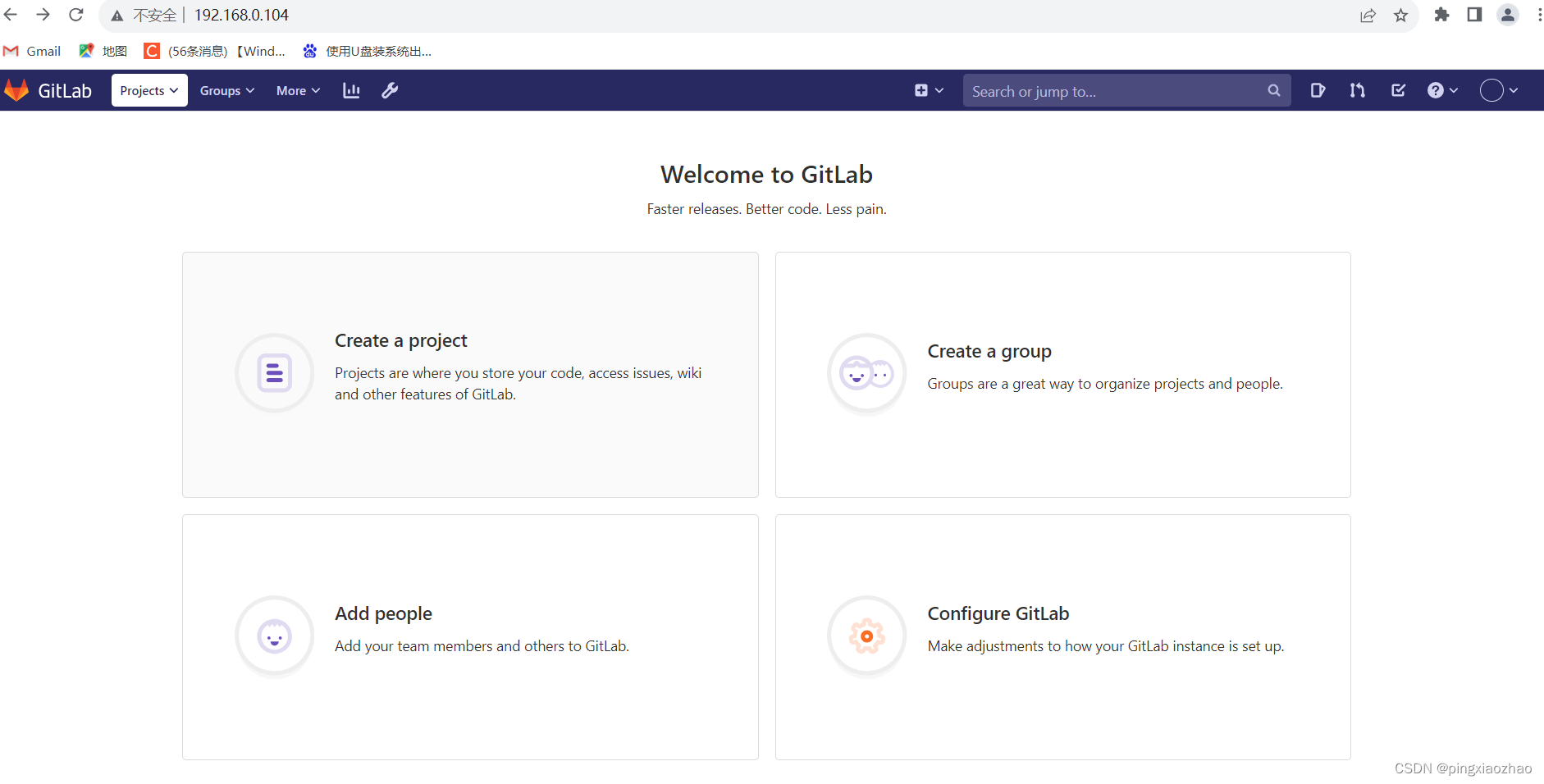
Task: Click the 'Projects are where you store' description
Action: tap(518, 384)
